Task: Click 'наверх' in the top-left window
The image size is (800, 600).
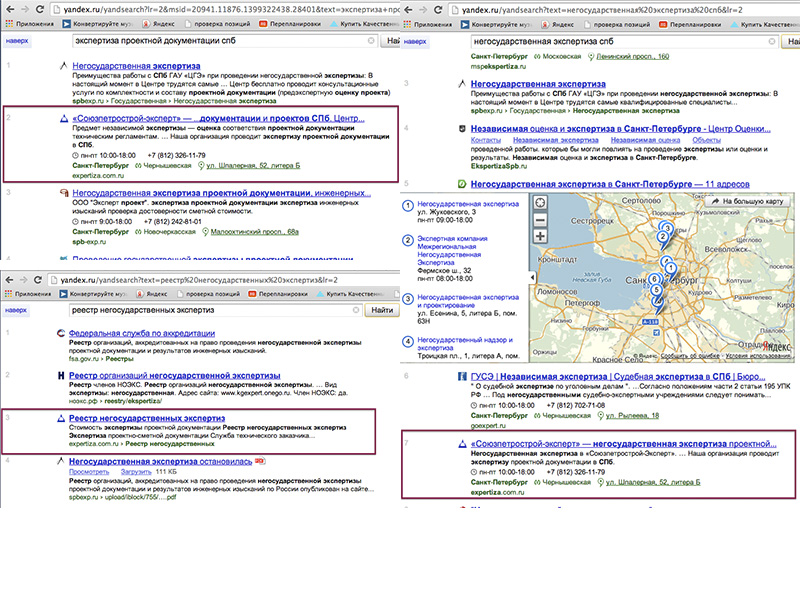Action: [17, 40]
